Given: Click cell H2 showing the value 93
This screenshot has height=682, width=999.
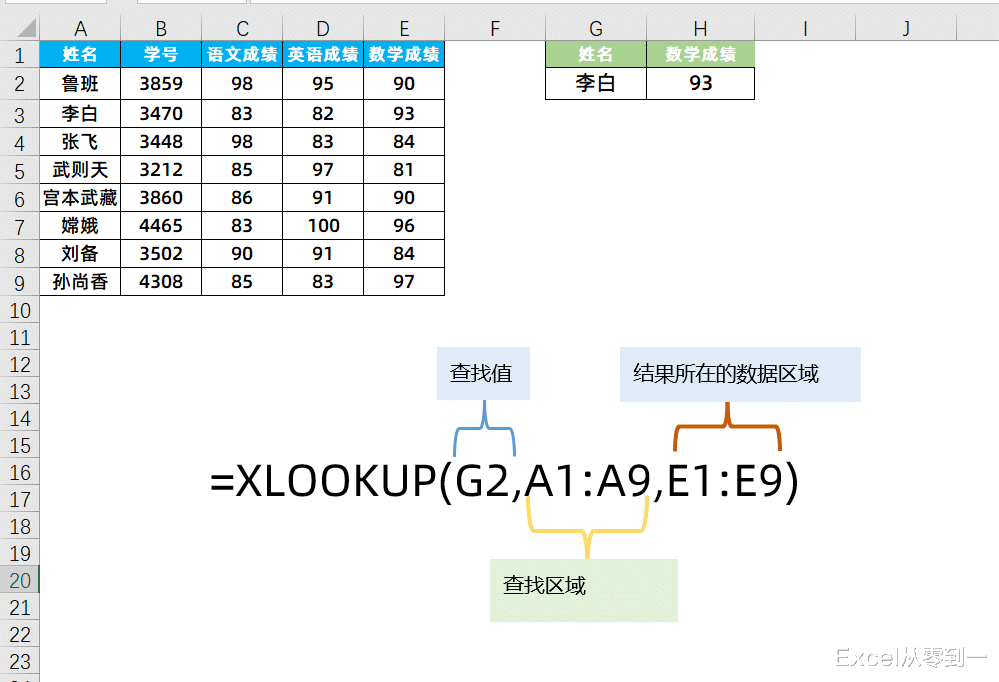Looking at the screenshot, I should [x=700, y=83].
